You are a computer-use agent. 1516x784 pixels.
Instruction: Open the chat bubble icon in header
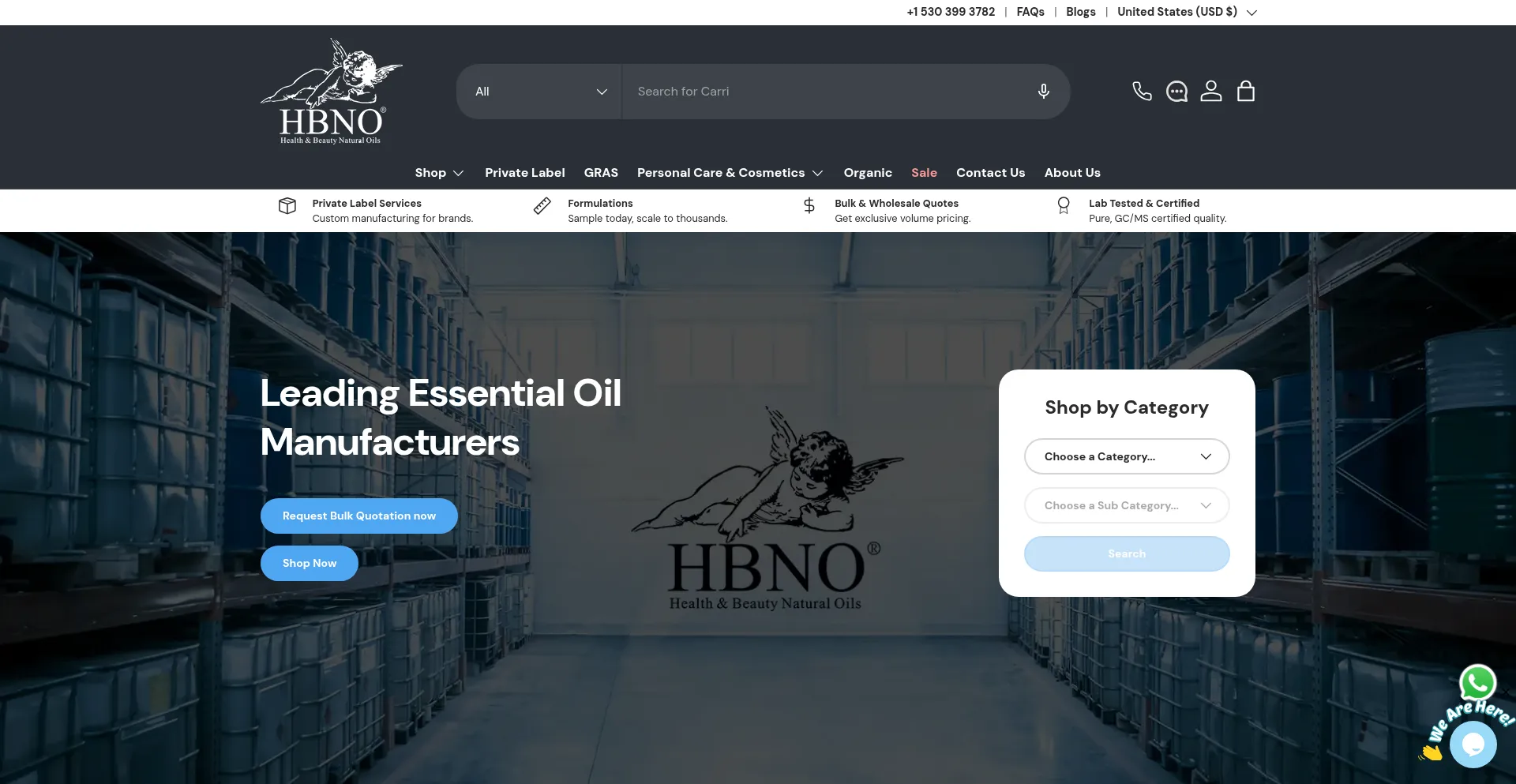click(1176, 92)
